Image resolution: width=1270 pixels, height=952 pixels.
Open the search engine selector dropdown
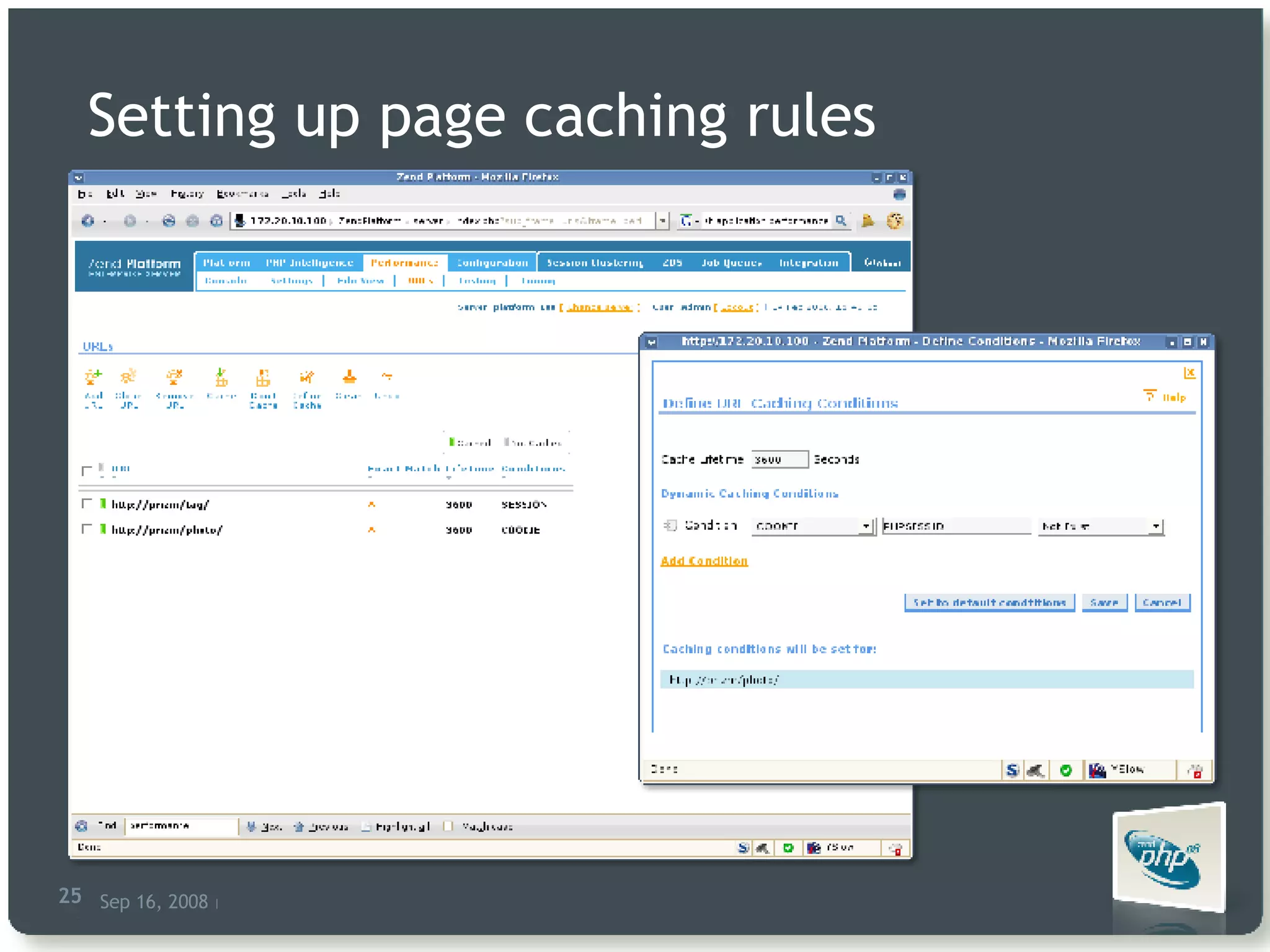coord(688,221)
